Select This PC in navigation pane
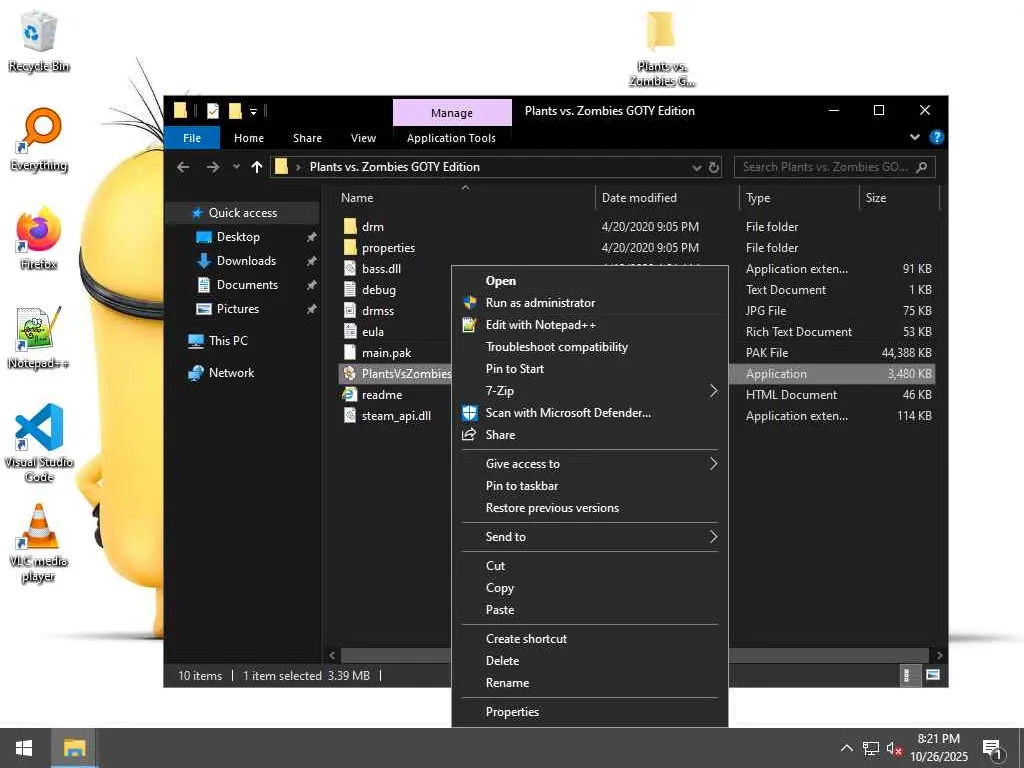 click(x=227, y=341)
